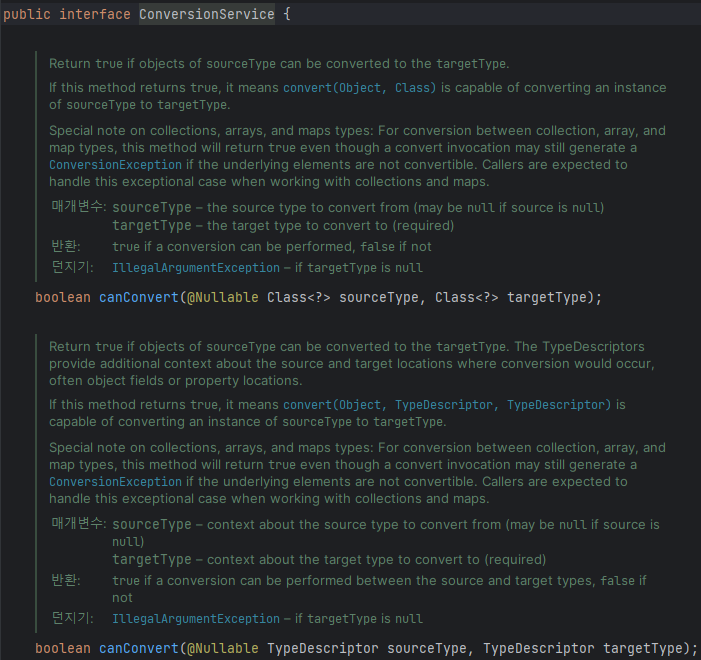Viewport: 701px width, 660px height.
Task: Click the second '반환:' label
Action: click(x=66, y=580)
